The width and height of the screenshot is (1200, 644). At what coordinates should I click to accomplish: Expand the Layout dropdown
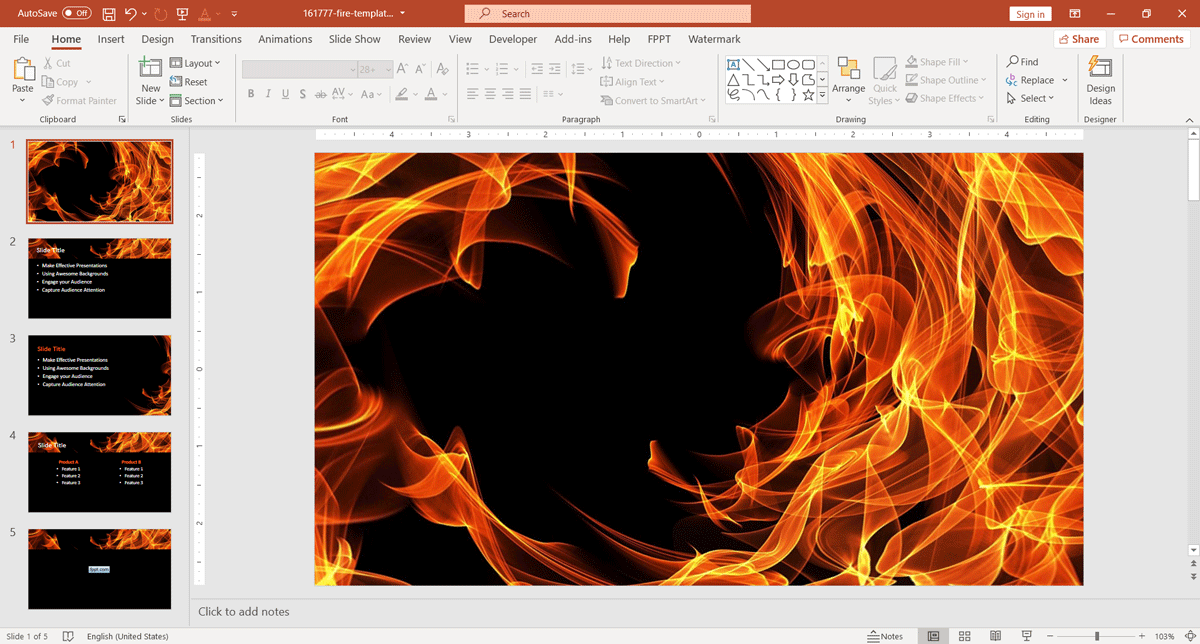coord(196,63)
